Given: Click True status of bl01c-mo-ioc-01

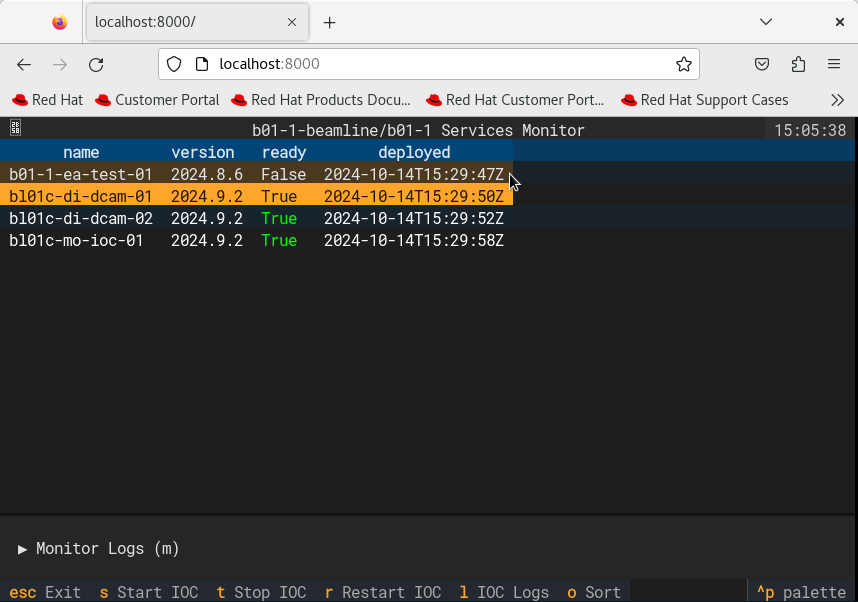Looking at the screenshot, I should [279, 240].
